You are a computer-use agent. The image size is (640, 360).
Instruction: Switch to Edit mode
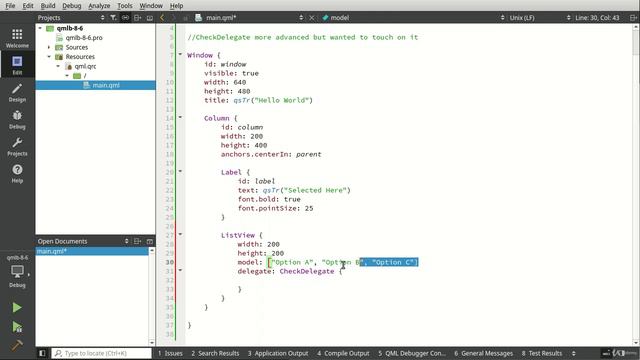tap(17, 64)
